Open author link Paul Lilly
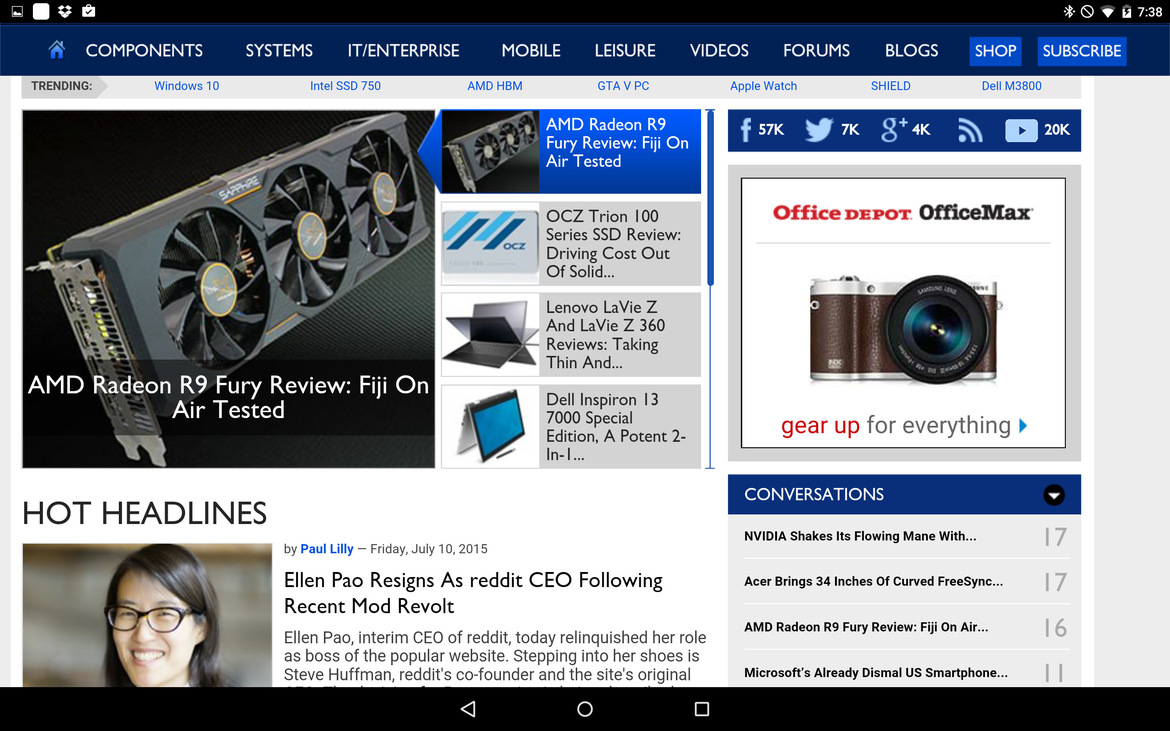Viewport: 1170px width, 731px height. coord(327,549)
